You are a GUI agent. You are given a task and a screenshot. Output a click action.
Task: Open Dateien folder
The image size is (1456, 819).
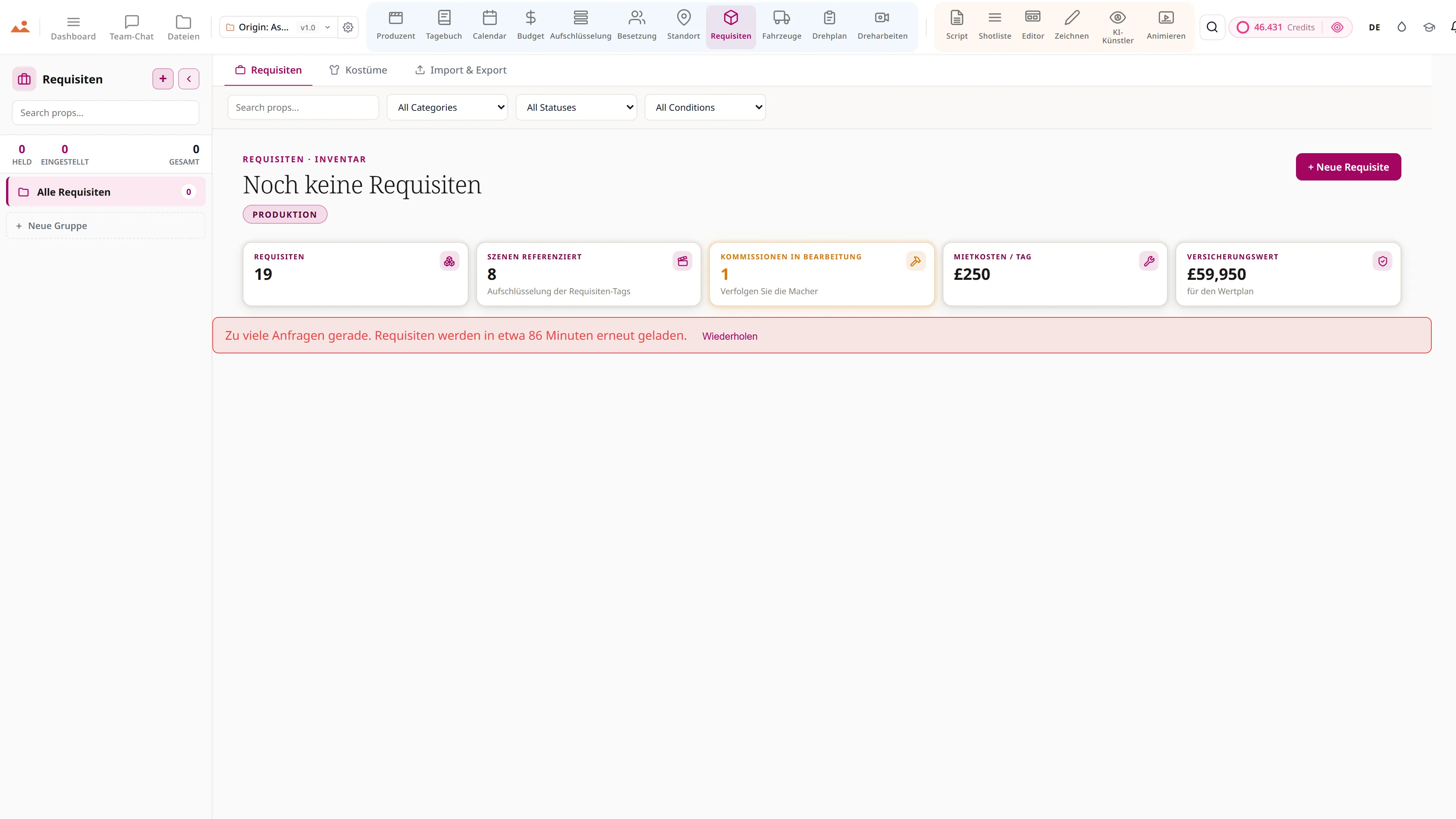point(183,27)
